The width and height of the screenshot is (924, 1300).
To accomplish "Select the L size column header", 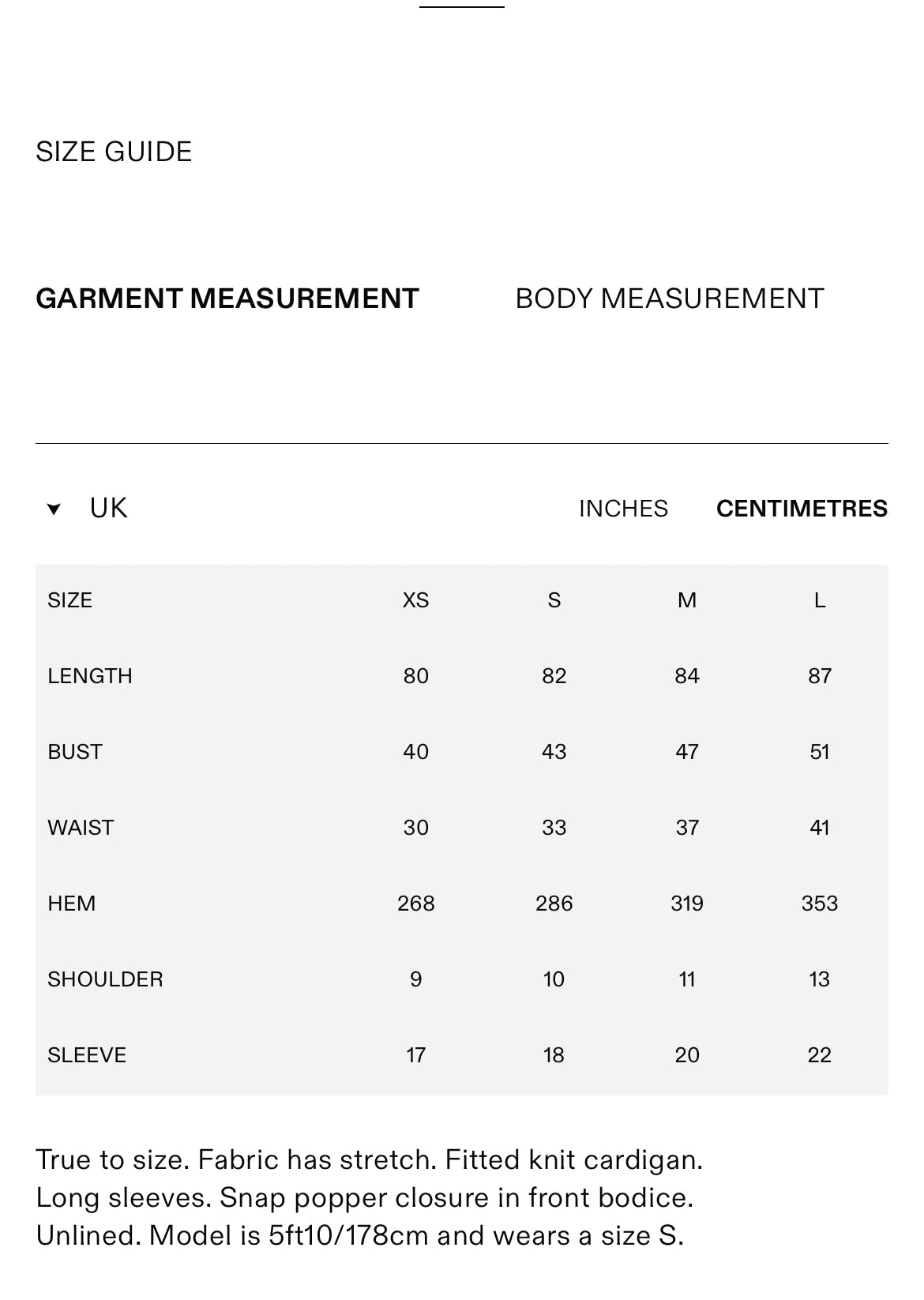I will pos(820,600).
